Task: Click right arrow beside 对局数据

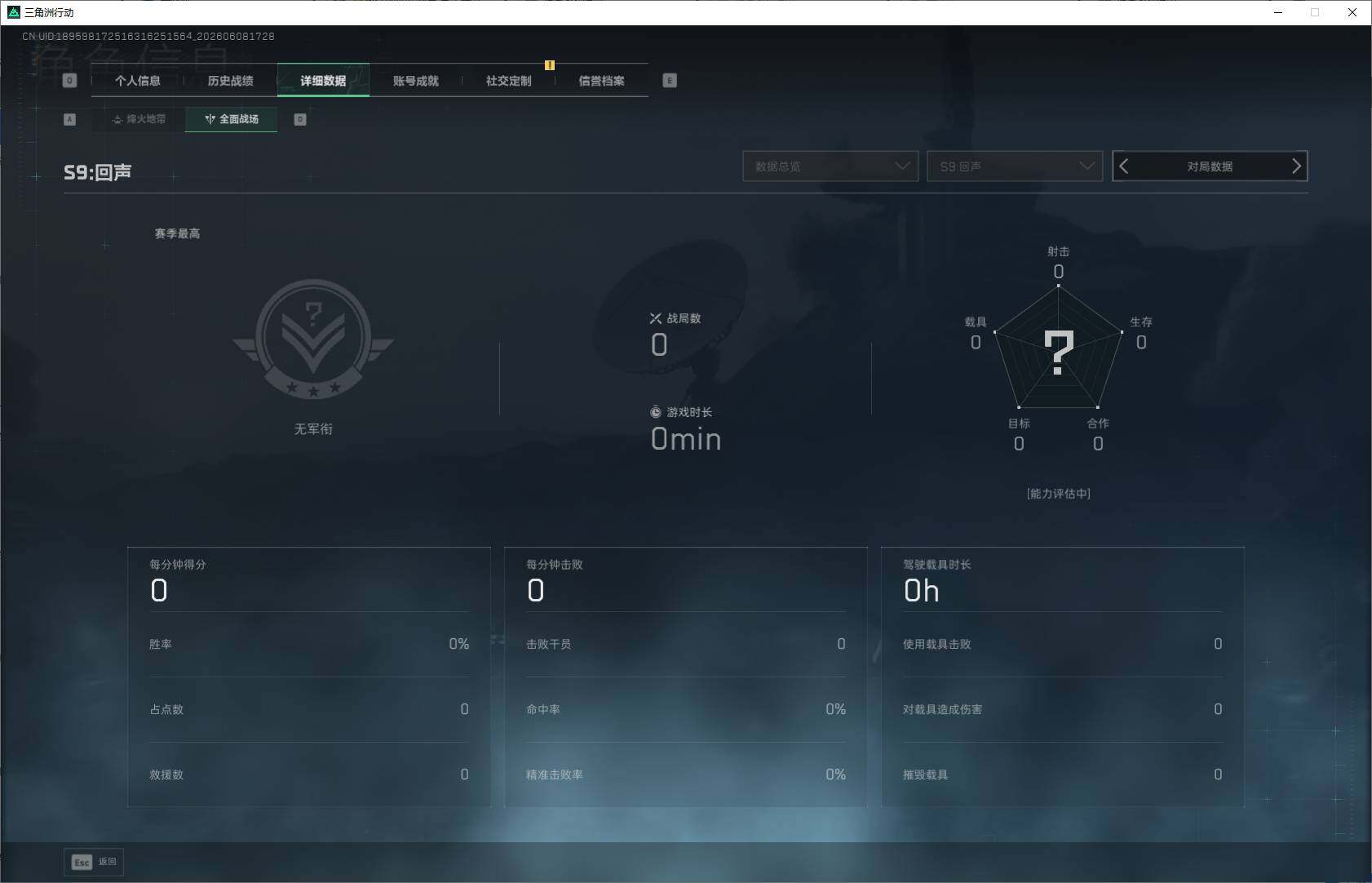Action: pyautogui.click(x=1296, y=166)
